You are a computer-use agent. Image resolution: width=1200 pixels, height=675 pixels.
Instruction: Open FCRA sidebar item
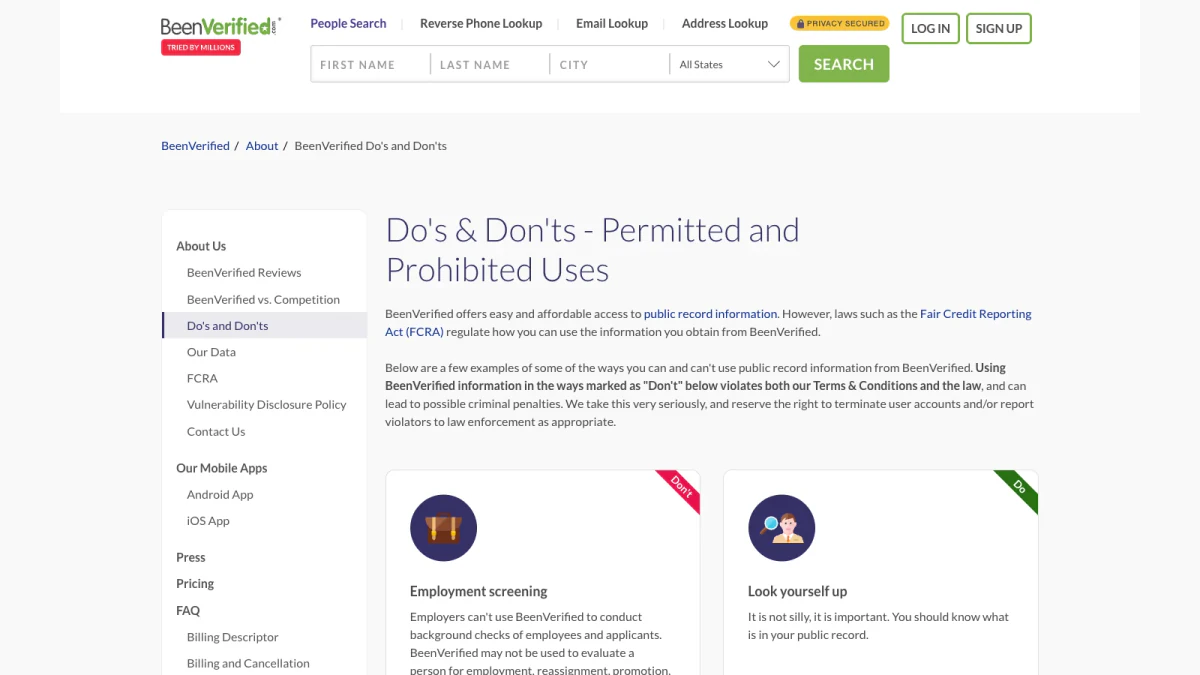pos(202,378)
